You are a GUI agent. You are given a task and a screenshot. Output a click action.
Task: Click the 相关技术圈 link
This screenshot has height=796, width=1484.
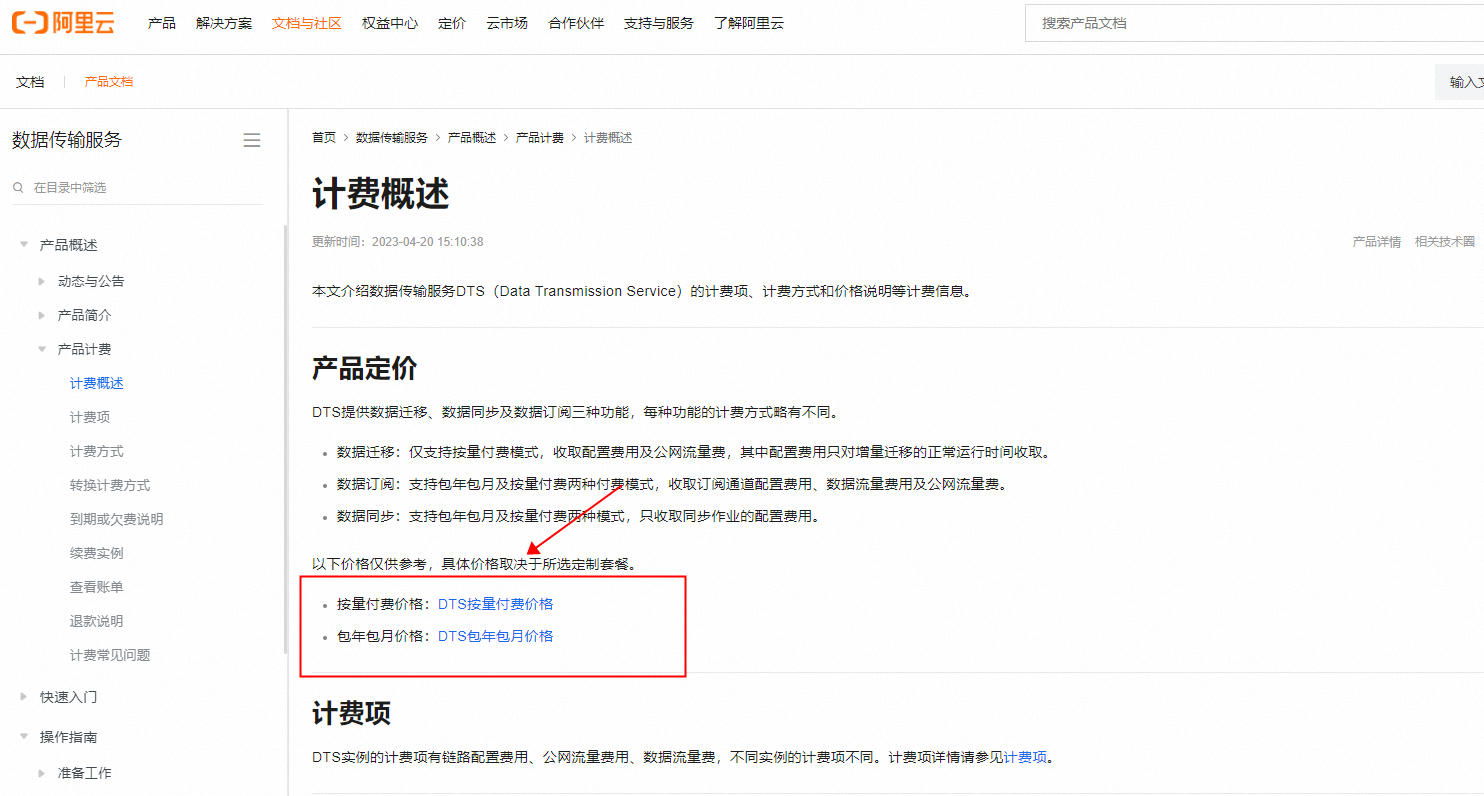tap(1445, 242)
